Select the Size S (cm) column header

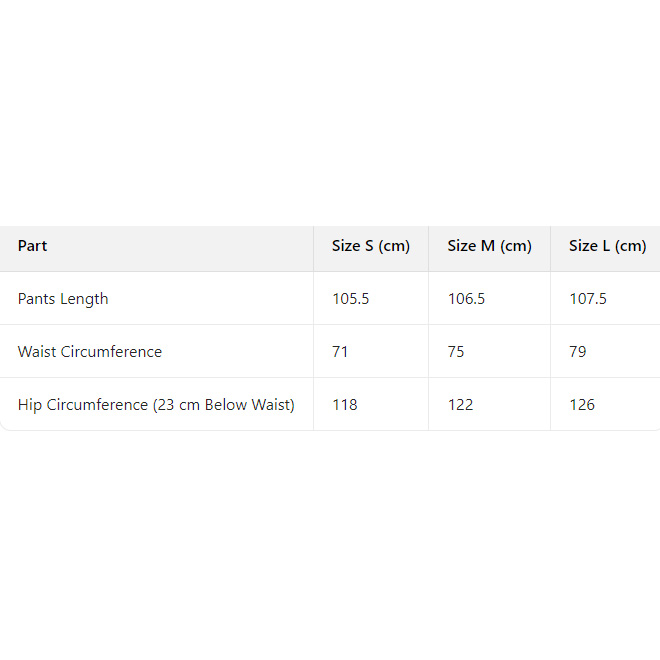[x=371, y=246]
